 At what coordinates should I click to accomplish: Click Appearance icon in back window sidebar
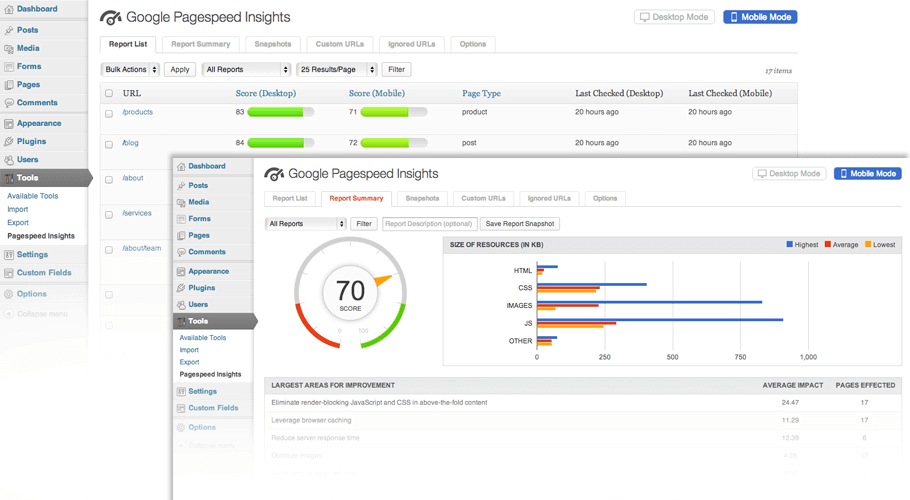tap(9, 124)
